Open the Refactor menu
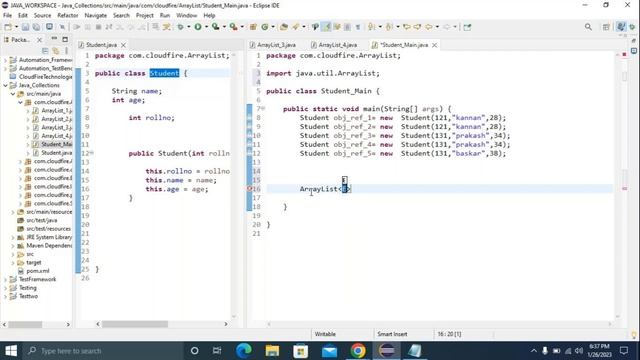Viewport: 640px width, 360px height. (x=68, y=16)
